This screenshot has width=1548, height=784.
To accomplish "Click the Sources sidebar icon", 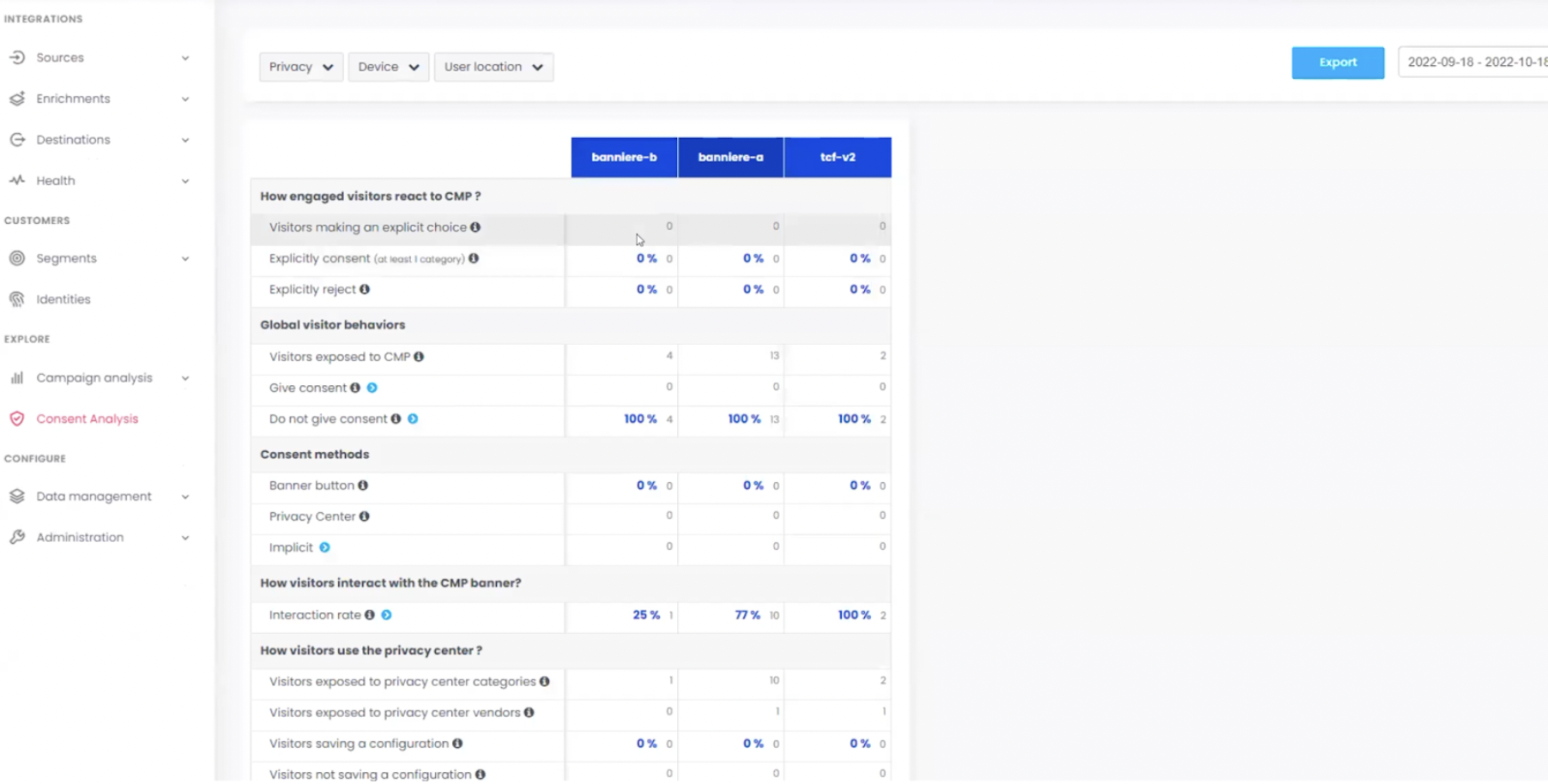I will [x=17, y=57].
